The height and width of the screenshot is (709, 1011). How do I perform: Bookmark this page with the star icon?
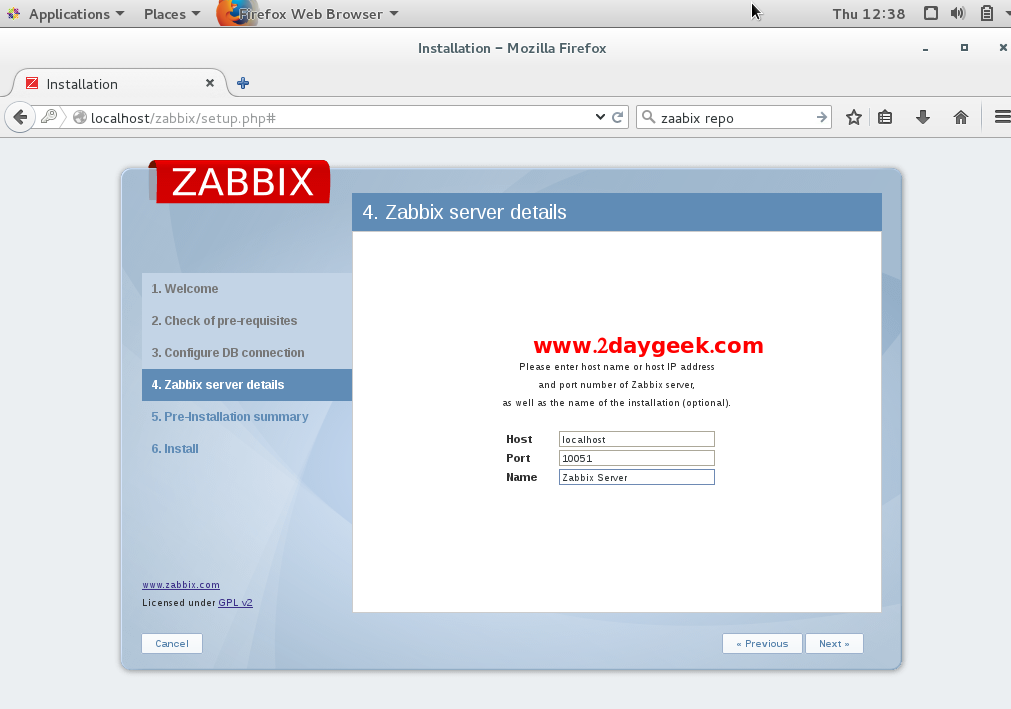click(x=854, y=117)
